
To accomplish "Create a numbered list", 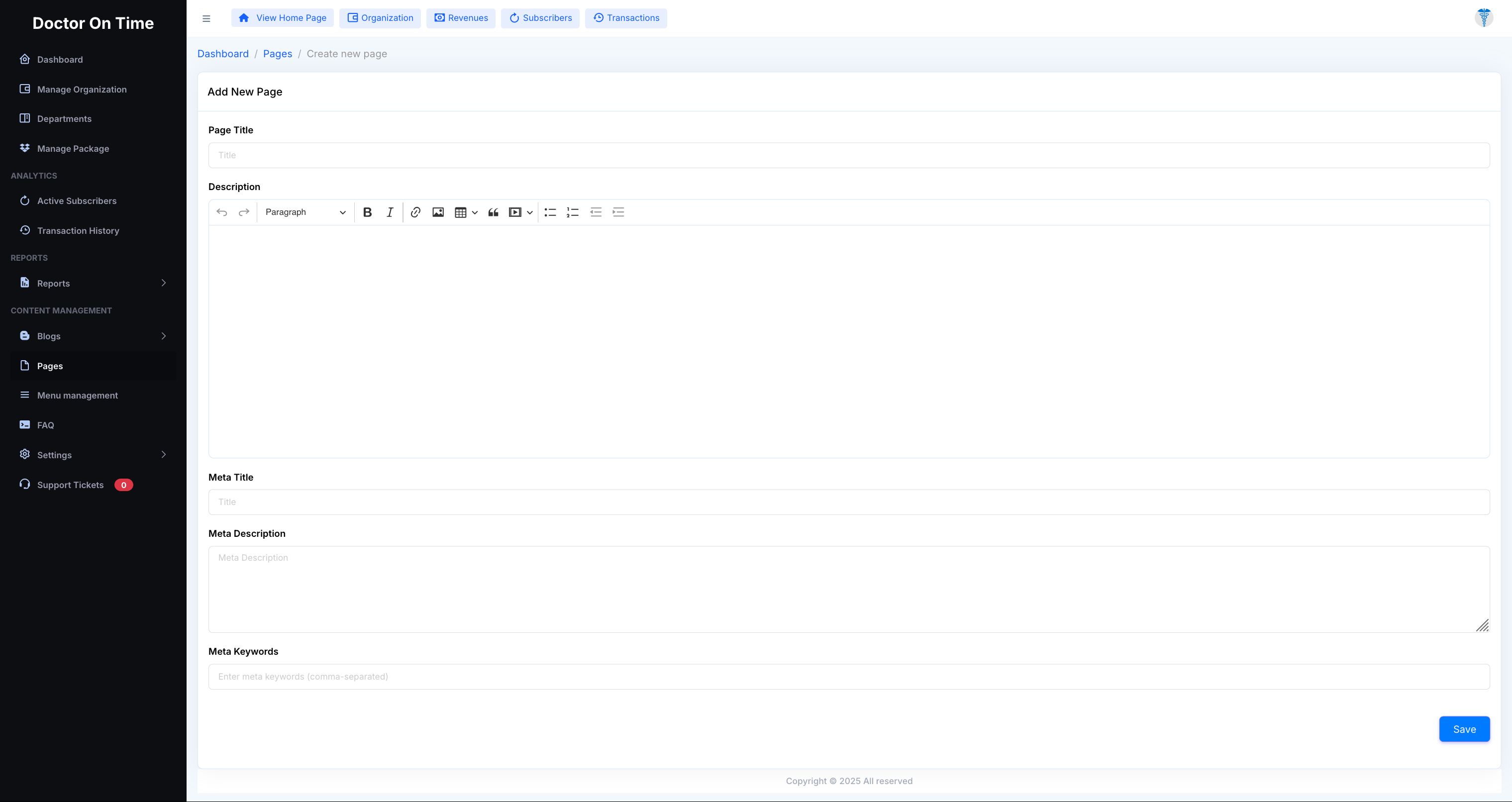I will (572, 212).
